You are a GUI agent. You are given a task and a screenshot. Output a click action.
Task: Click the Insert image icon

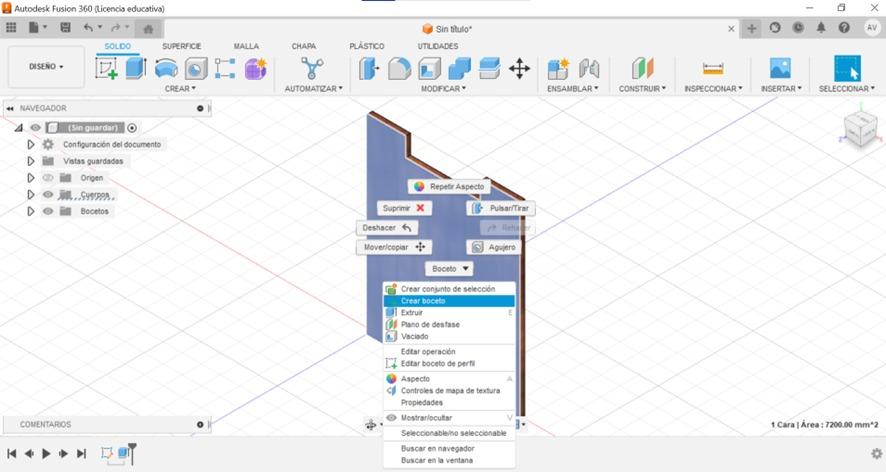(x=780, y=68)
